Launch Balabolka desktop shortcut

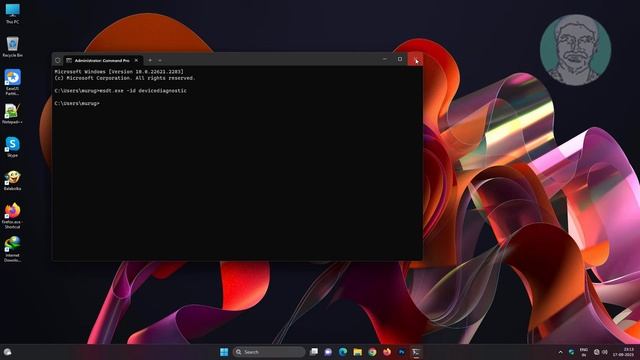pyautogui.click(x=12, y=180)
